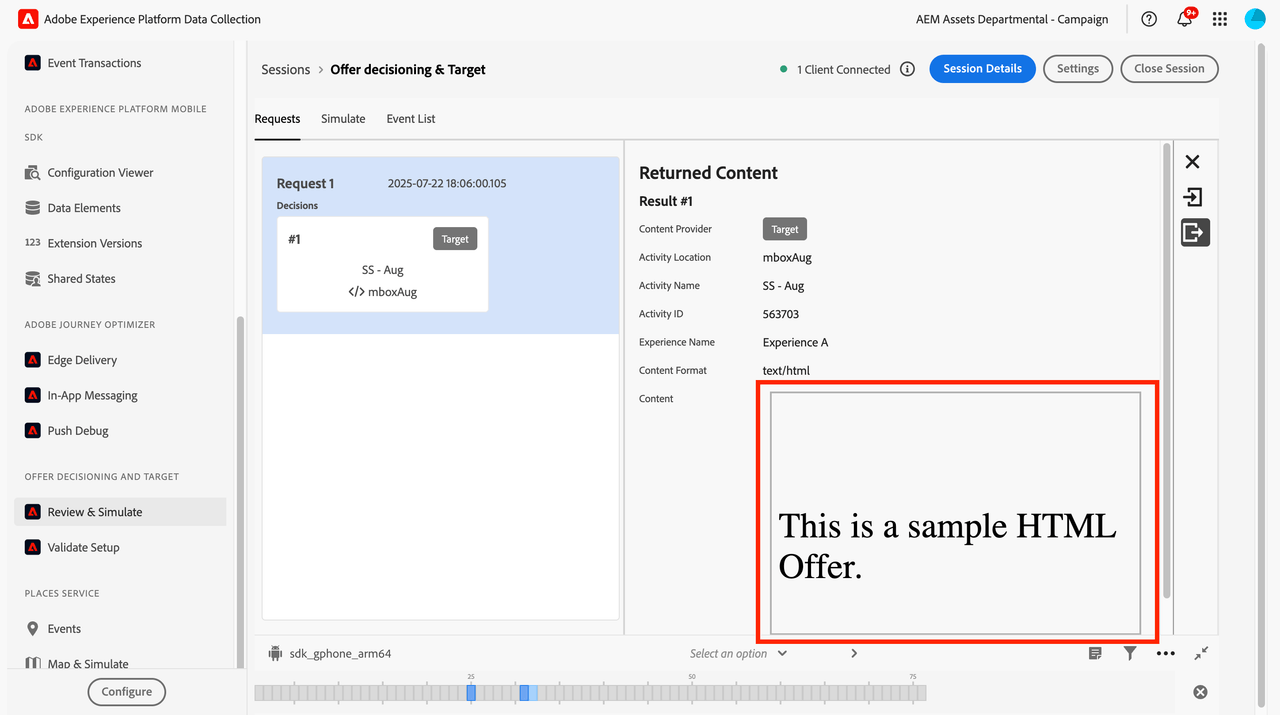
Task: Select decision #1 card for SS - Aug
Action: pos(382,265)
